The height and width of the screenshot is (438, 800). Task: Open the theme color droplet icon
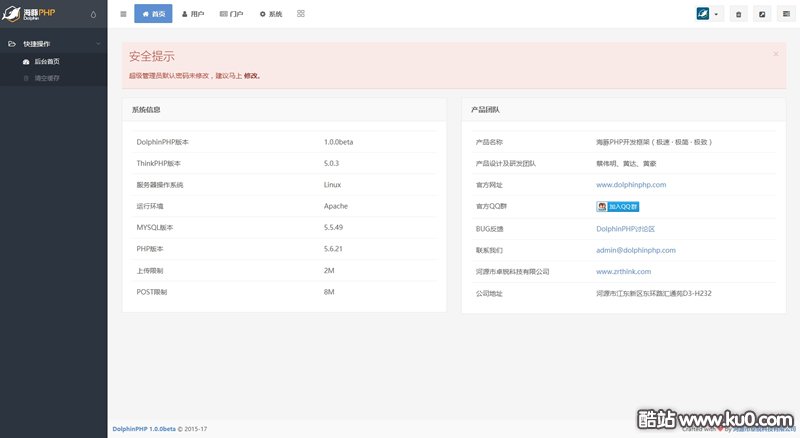(x=93, y=14)
